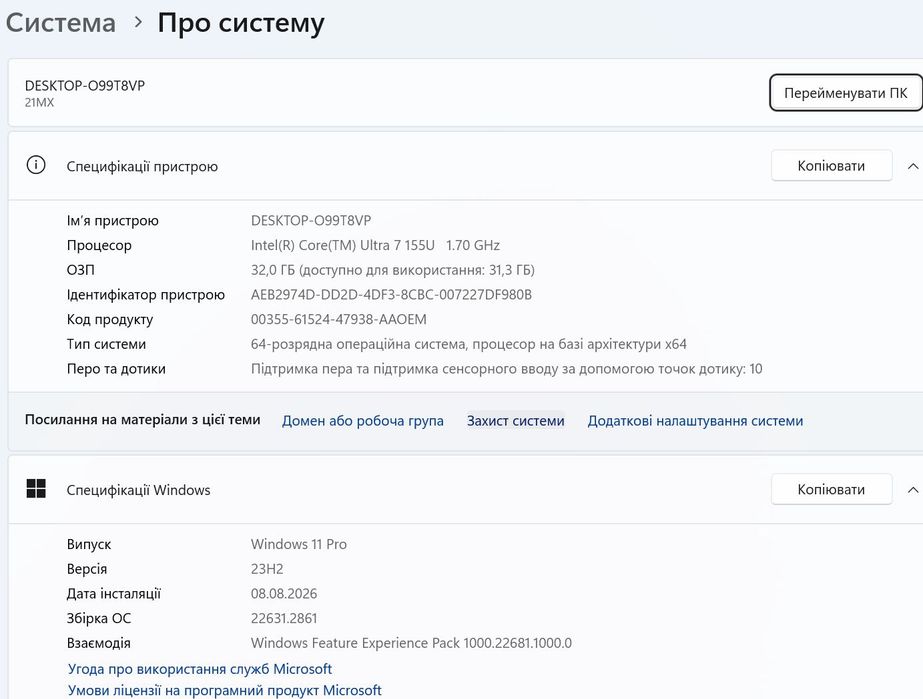The height and width of the screenshot is (699, 923).
Task: Click the Дата інсталяції label
Action: (114, 594)
